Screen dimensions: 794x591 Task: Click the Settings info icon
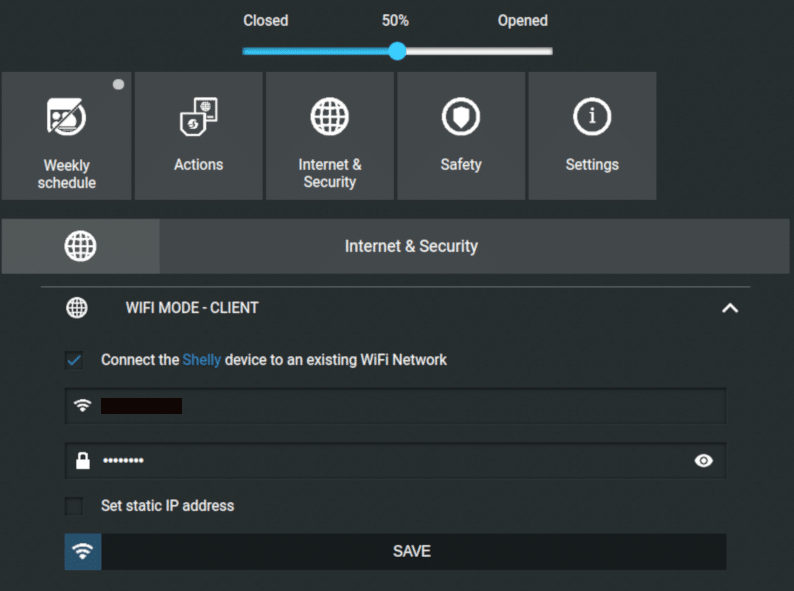click(592, 116)
